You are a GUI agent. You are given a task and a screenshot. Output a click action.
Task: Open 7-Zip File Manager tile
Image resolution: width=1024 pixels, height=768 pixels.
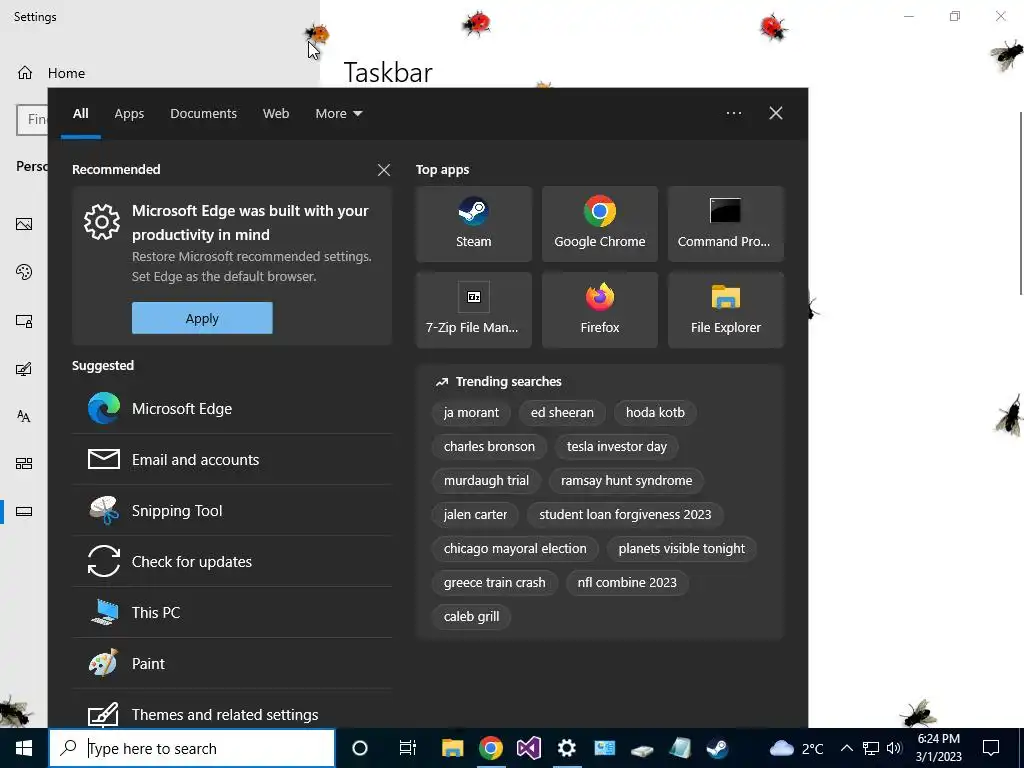click(x=473, y=310)
